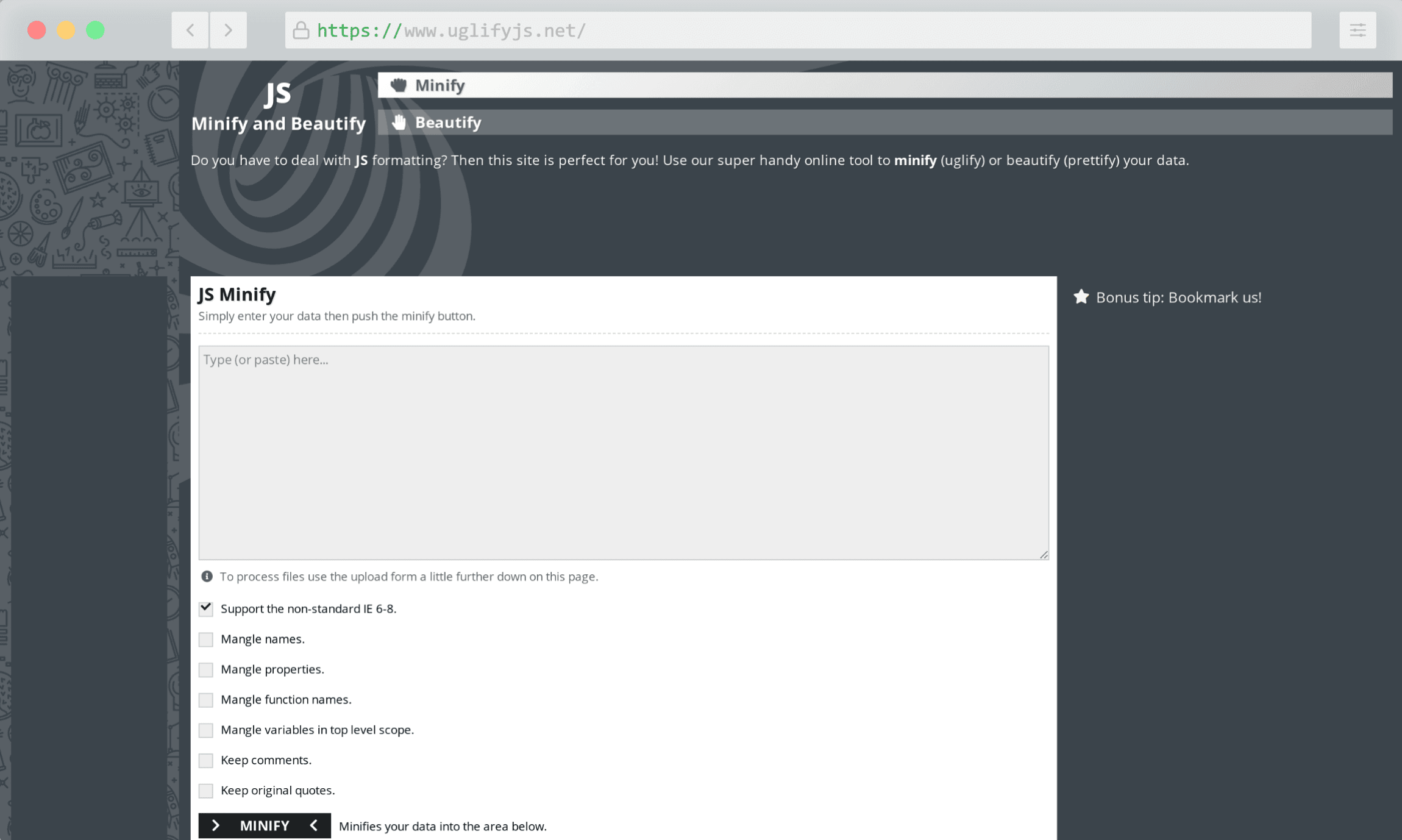This screenshot has height=840, width=1402.
Task: Click the browser back arrow
Action: pos(190,29)
